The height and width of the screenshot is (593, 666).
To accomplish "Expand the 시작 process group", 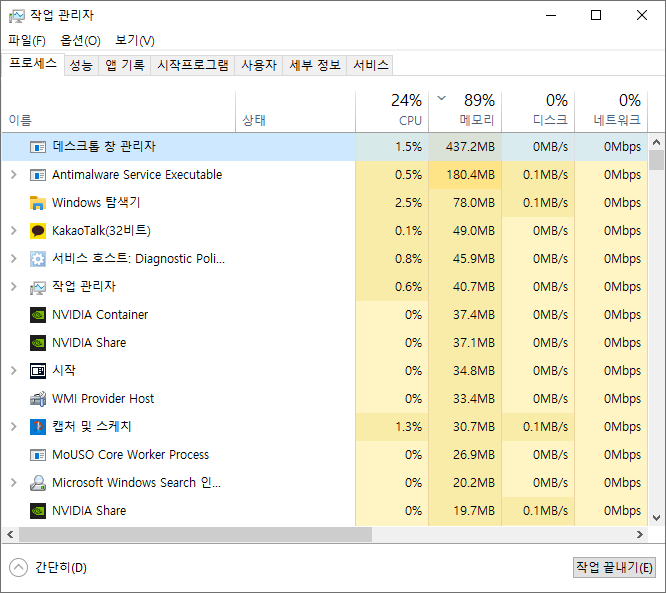I will coord(14,371).
